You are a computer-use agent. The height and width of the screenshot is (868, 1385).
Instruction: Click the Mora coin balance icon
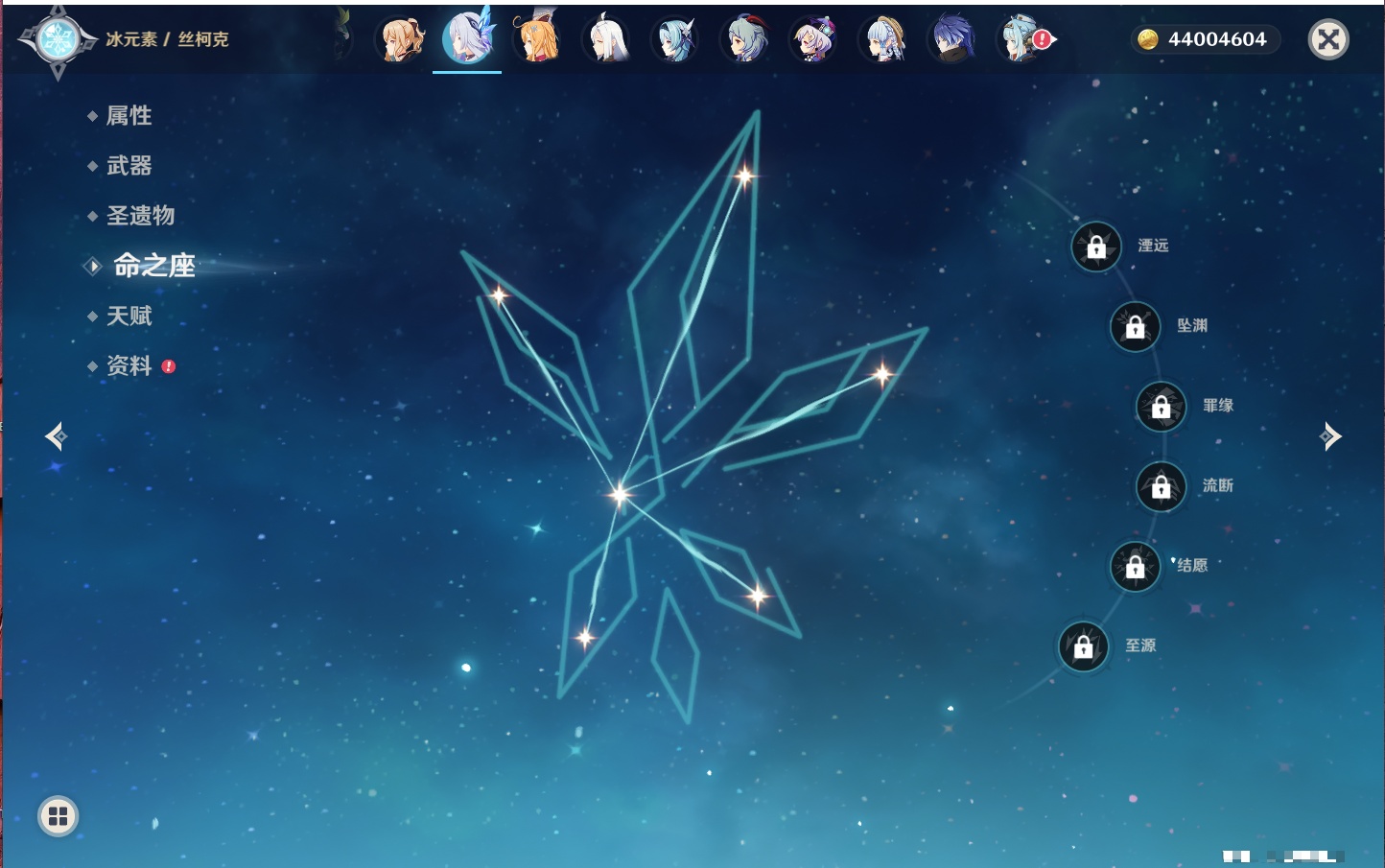coord(1147,39)
